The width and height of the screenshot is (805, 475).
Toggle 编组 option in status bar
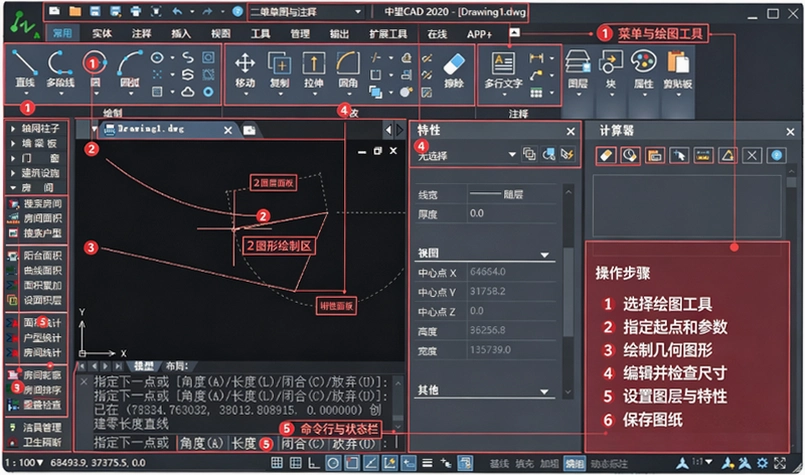[x=574, y=464]
